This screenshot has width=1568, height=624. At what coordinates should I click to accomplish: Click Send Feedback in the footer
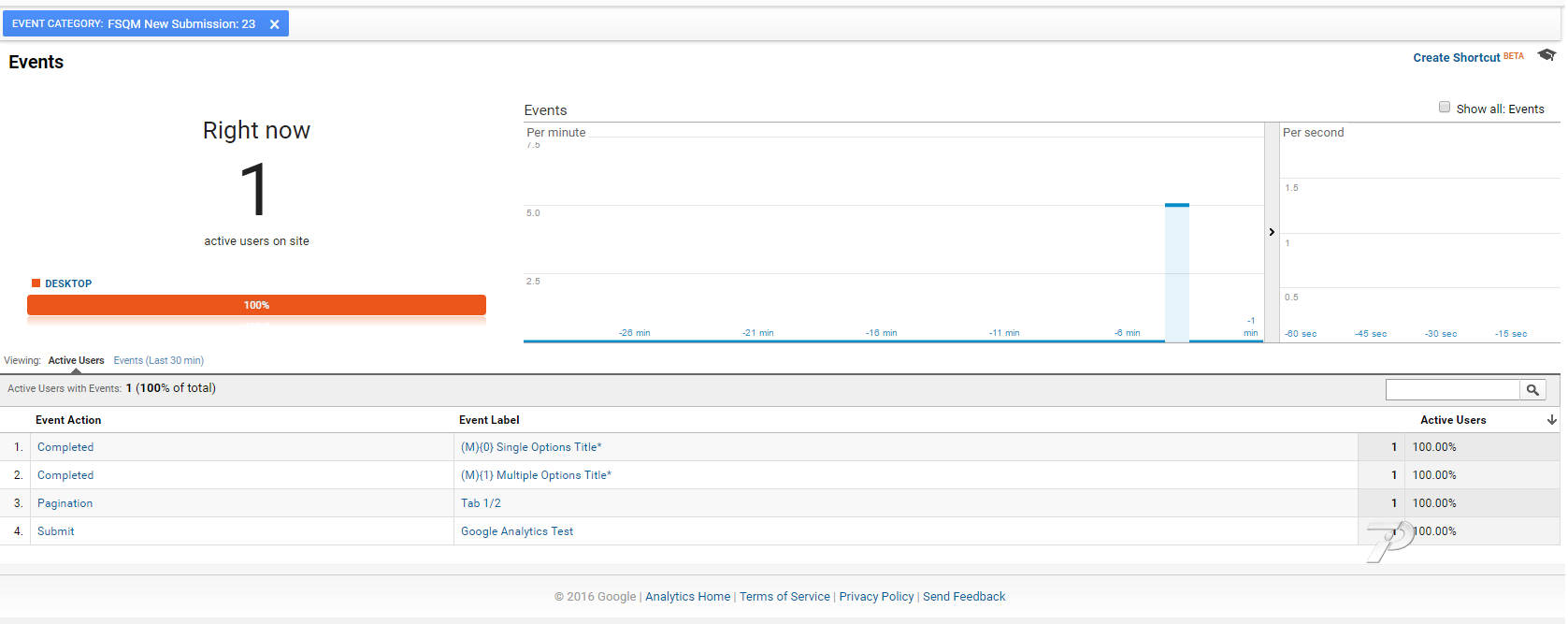pyautogui.click(x=963, y=597)
